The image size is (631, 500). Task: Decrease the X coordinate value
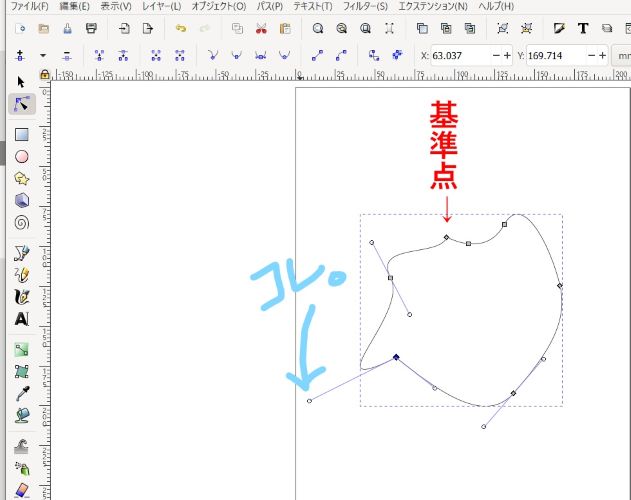[496, 56]
